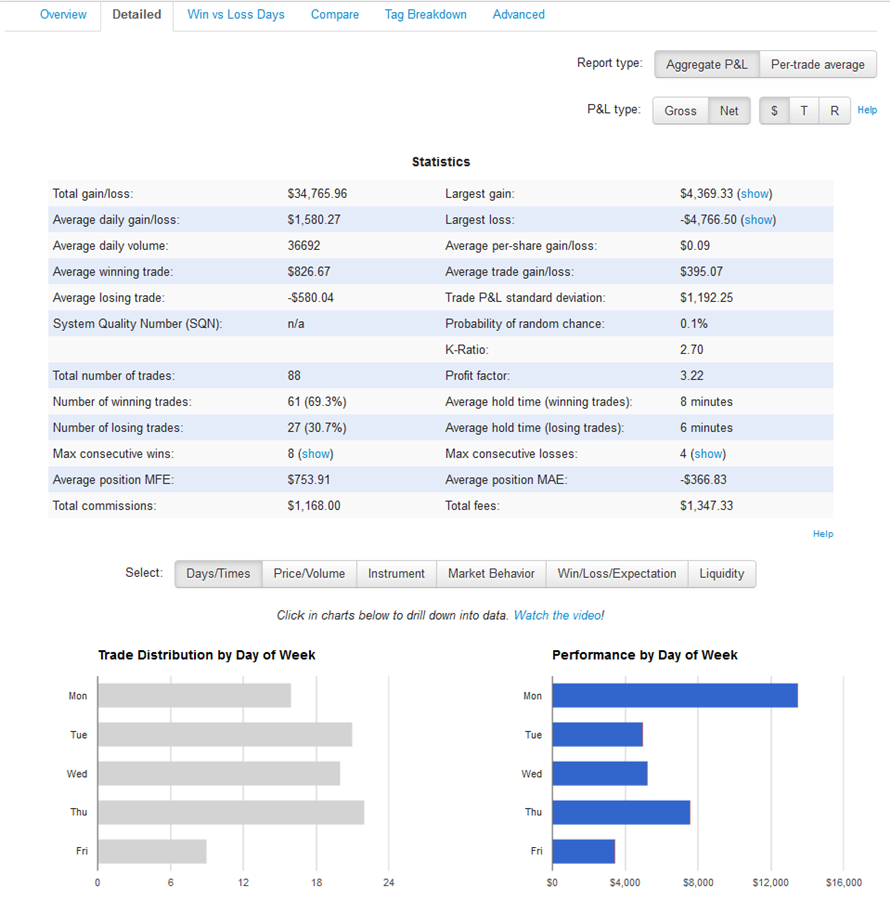
Task: Select the Market Behavior chart group
Action: pos(491,574)
